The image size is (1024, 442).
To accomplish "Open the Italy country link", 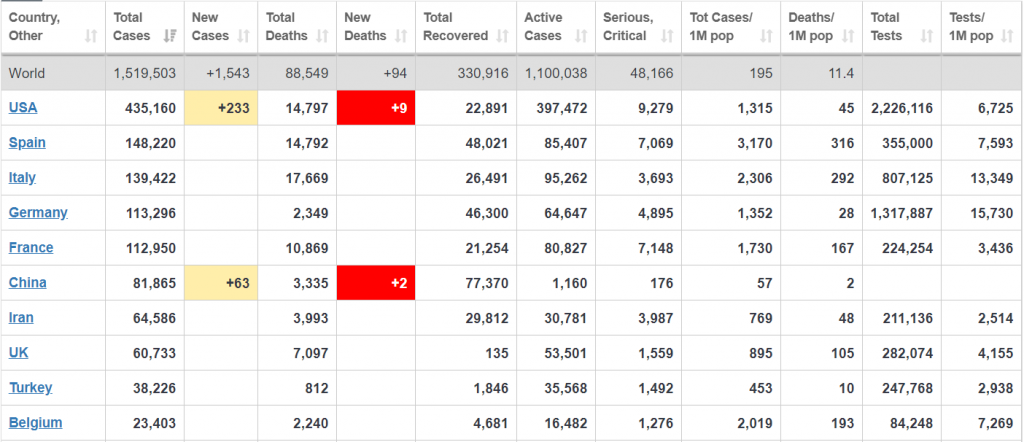I will [22, 178].
